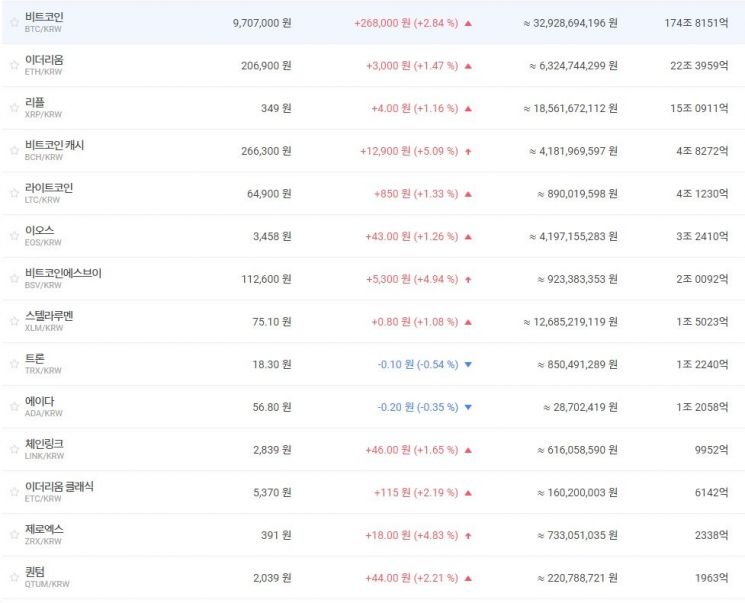Click the market cap 1963억
Screen dimensions: 745x603
[711, 578]
